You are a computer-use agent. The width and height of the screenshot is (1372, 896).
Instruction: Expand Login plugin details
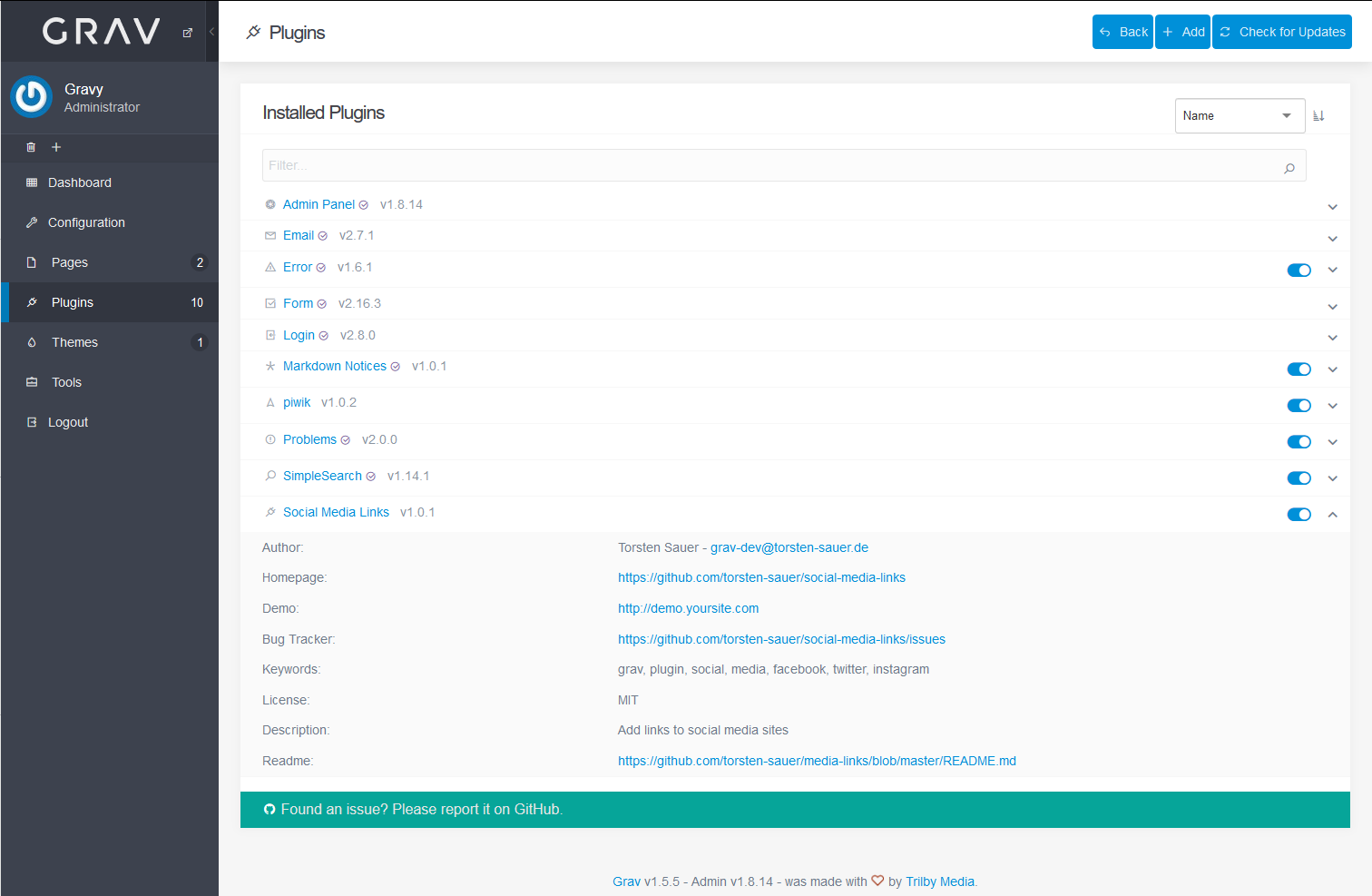click(x=1333, y=338)
